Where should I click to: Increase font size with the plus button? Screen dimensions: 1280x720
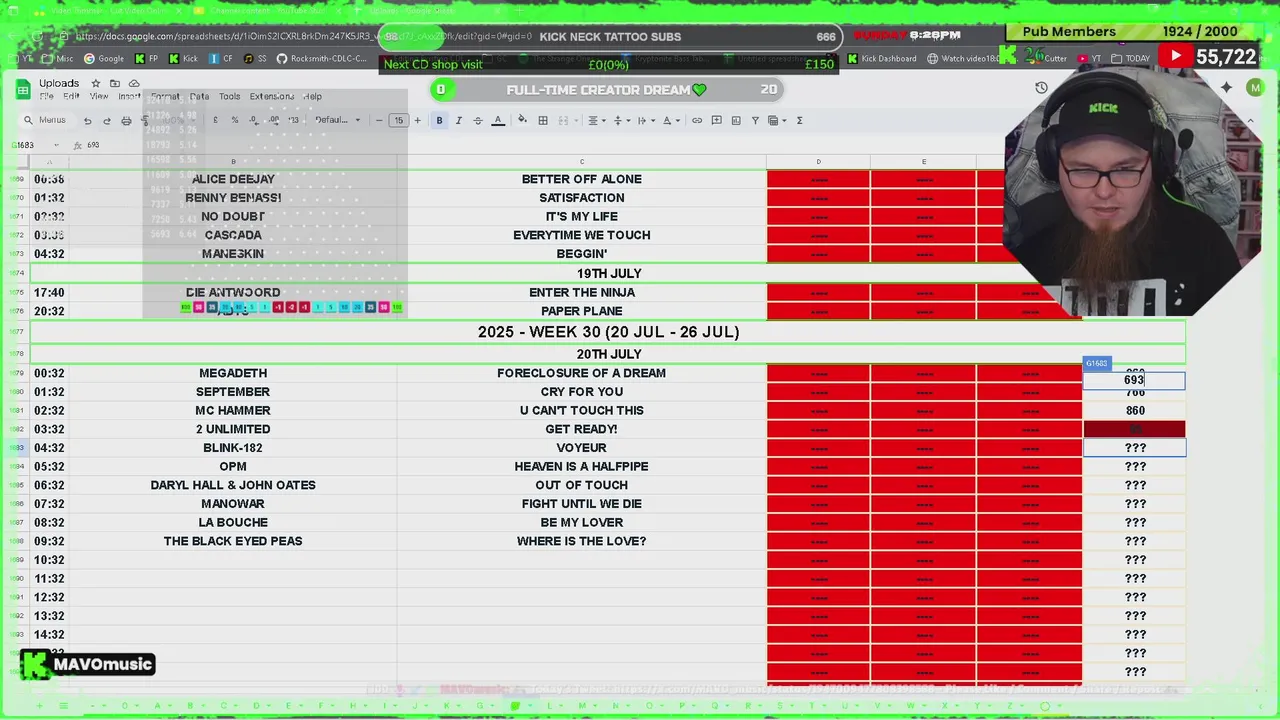418,121
